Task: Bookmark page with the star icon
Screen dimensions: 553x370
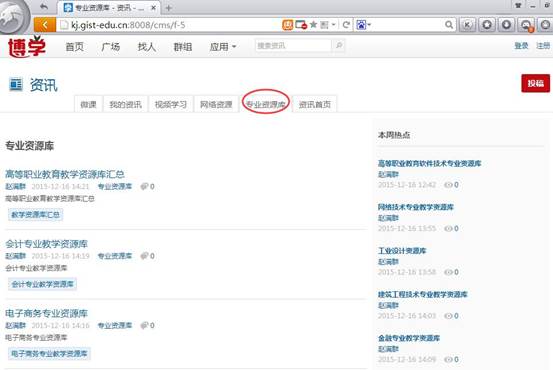Action: 313,25
